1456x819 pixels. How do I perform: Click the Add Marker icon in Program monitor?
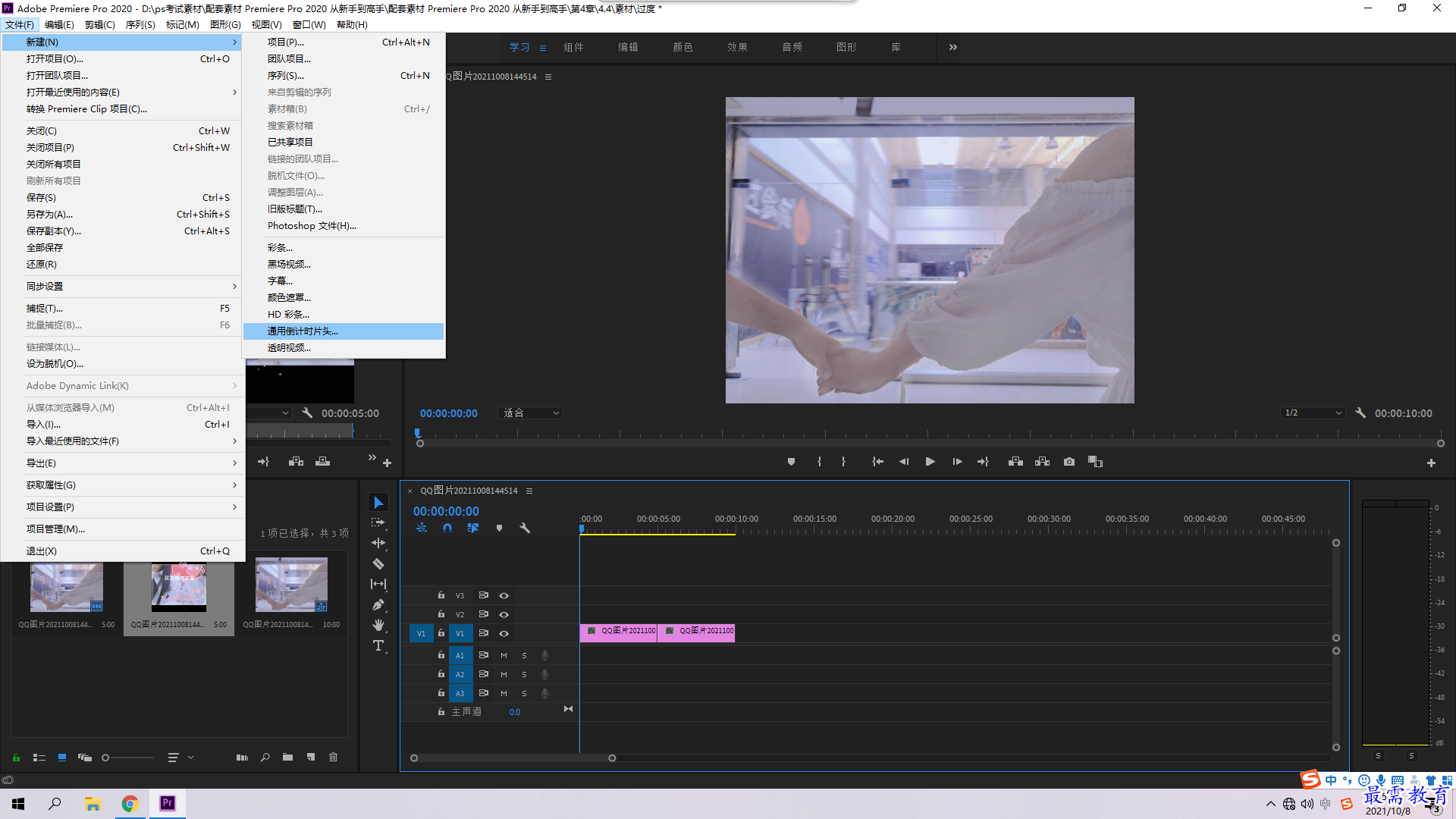[x=791, y=462]
